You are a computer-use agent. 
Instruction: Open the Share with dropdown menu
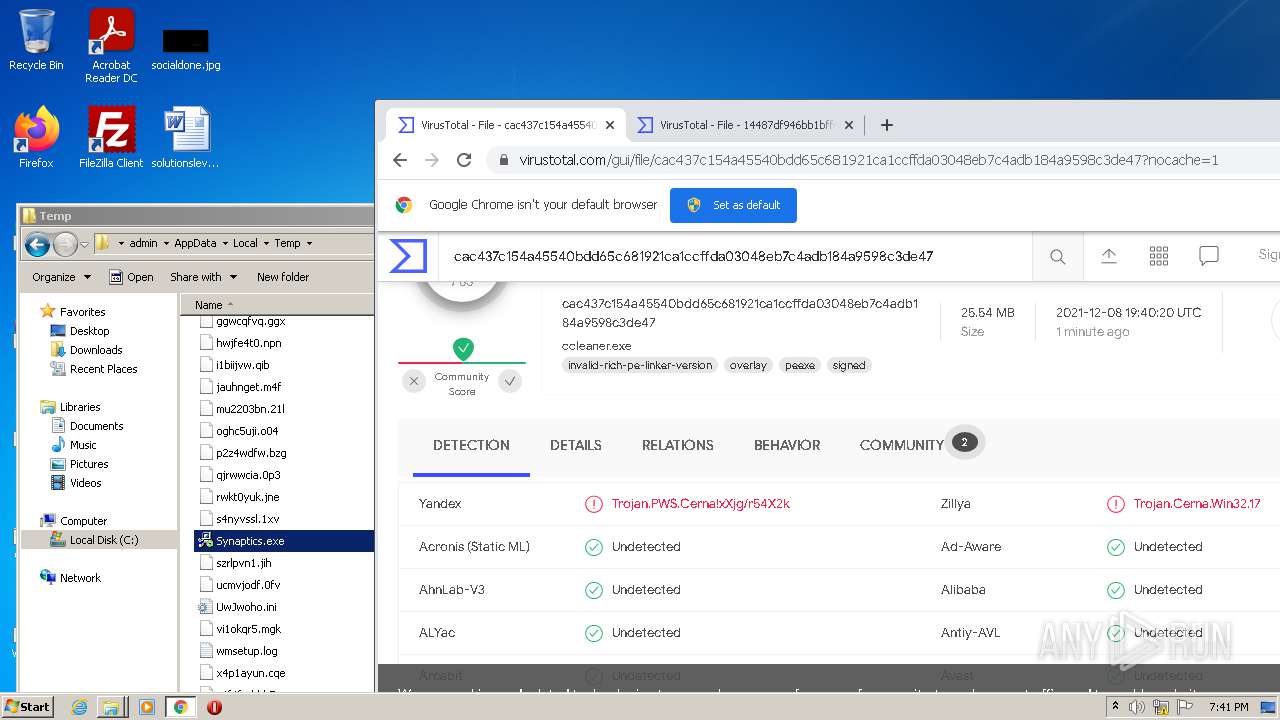(x=203, y=277)
